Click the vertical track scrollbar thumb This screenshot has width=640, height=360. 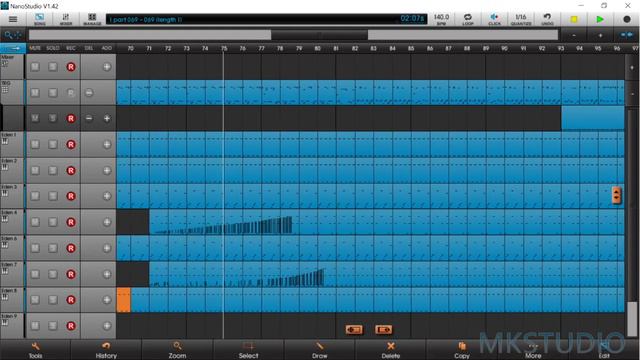(632, 319)
